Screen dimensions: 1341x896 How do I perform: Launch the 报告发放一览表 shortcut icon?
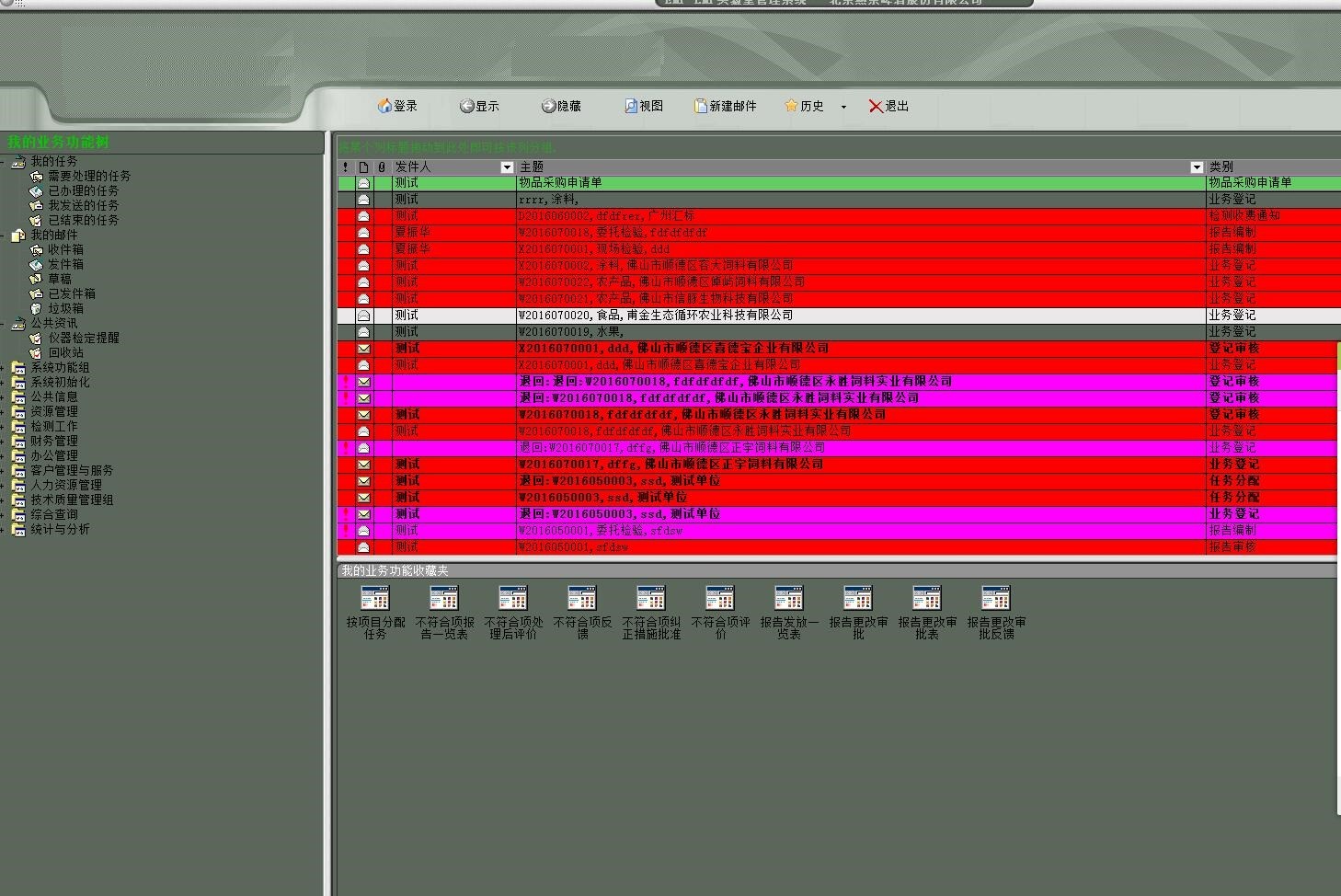pos(789,600)
